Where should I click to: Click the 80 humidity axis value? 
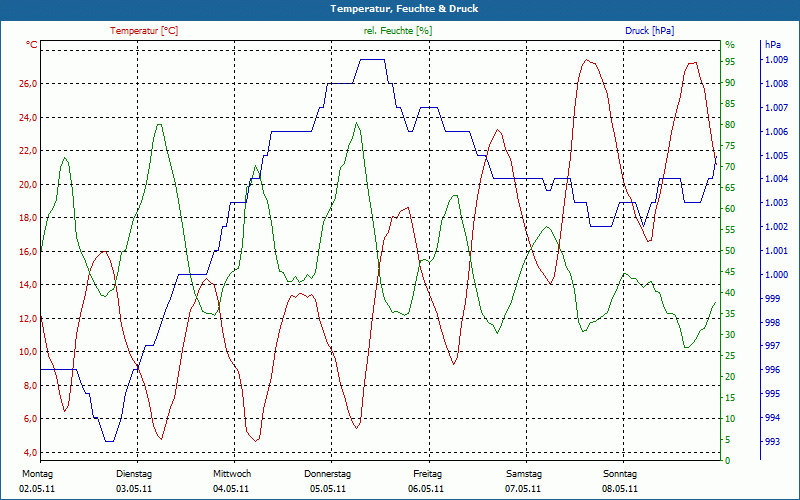point(730,124)
